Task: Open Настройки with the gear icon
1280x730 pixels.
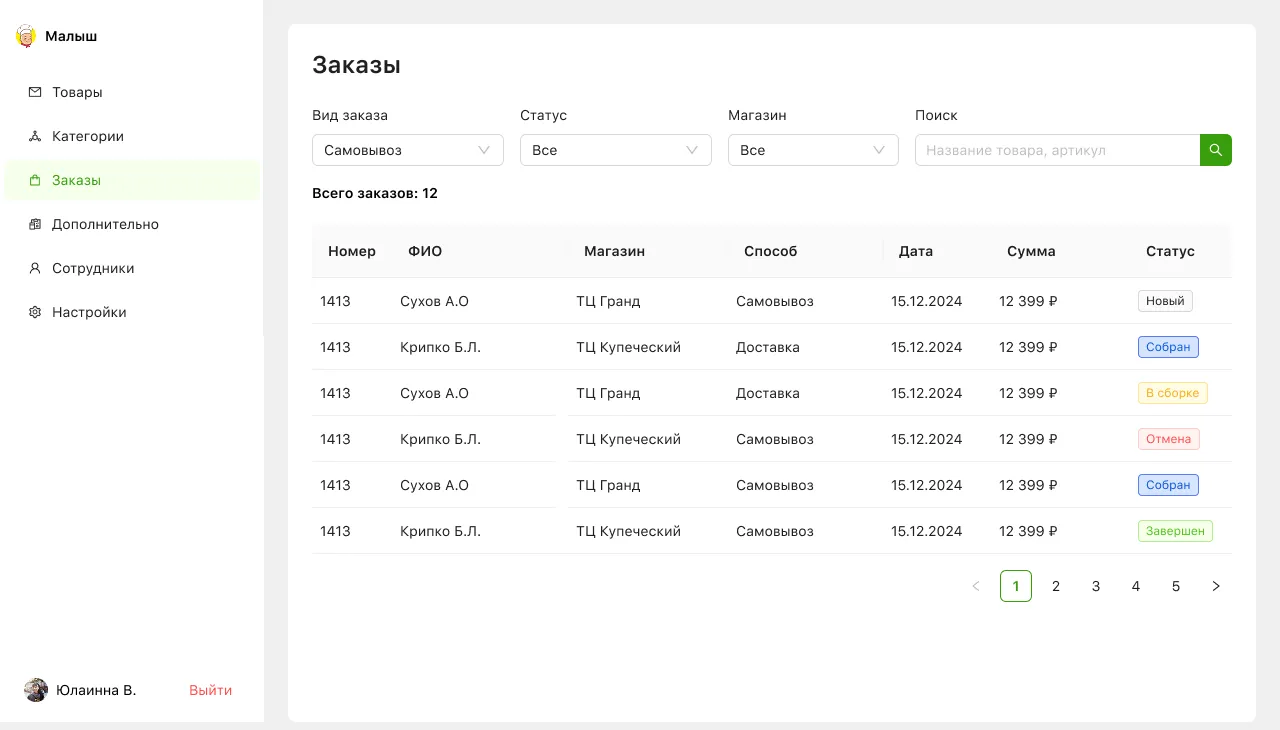Action: pyautogui.click(x=33, y=312)
